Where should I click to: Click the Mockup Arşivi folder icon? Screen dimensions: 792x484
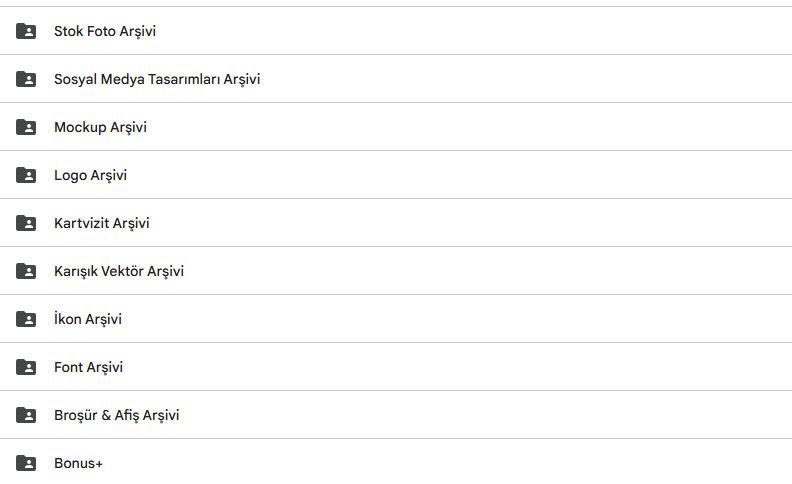click(x=26, y=127)
